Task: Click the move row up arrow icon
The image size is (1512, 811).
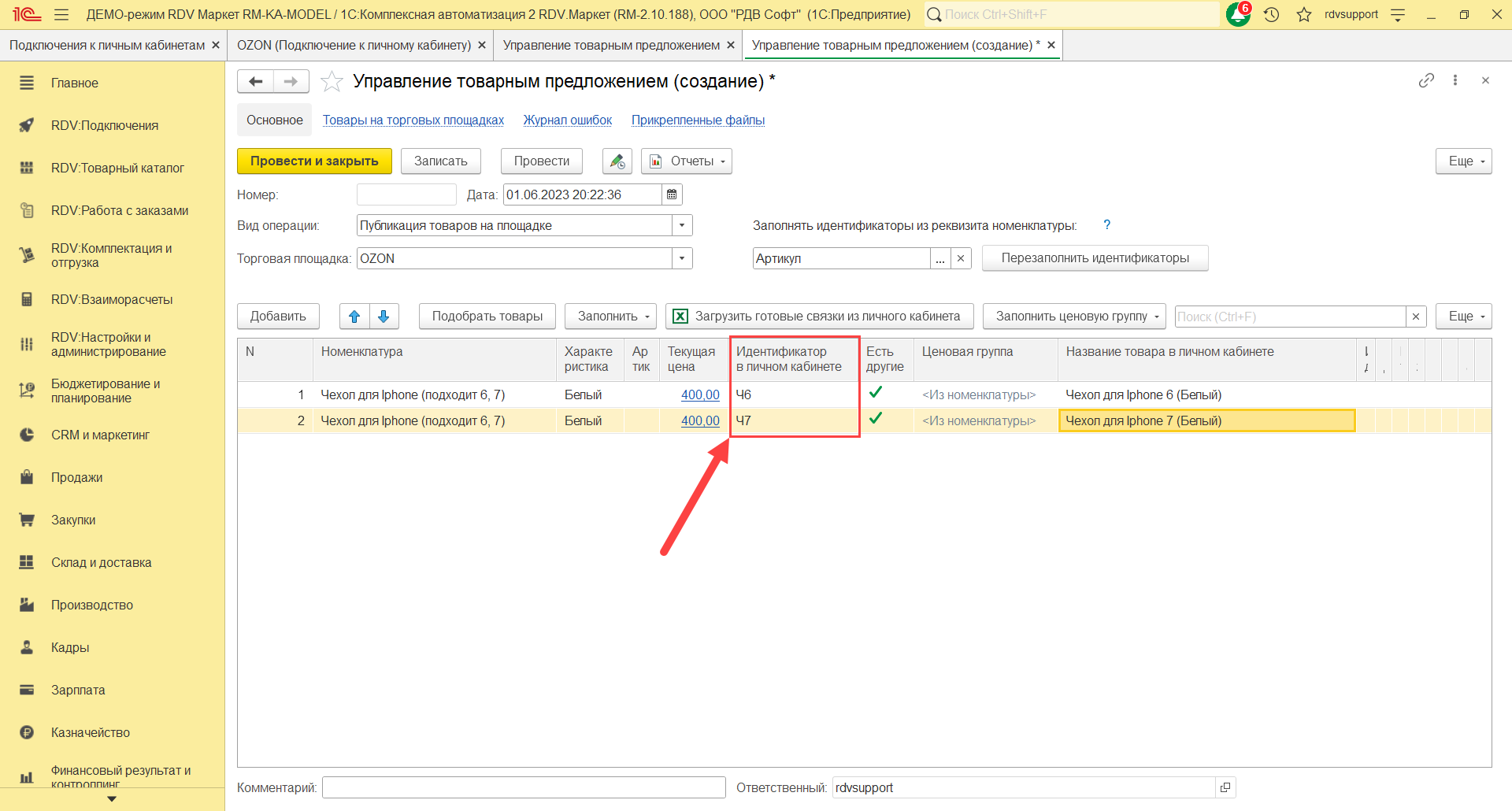Action: (354, 317)
